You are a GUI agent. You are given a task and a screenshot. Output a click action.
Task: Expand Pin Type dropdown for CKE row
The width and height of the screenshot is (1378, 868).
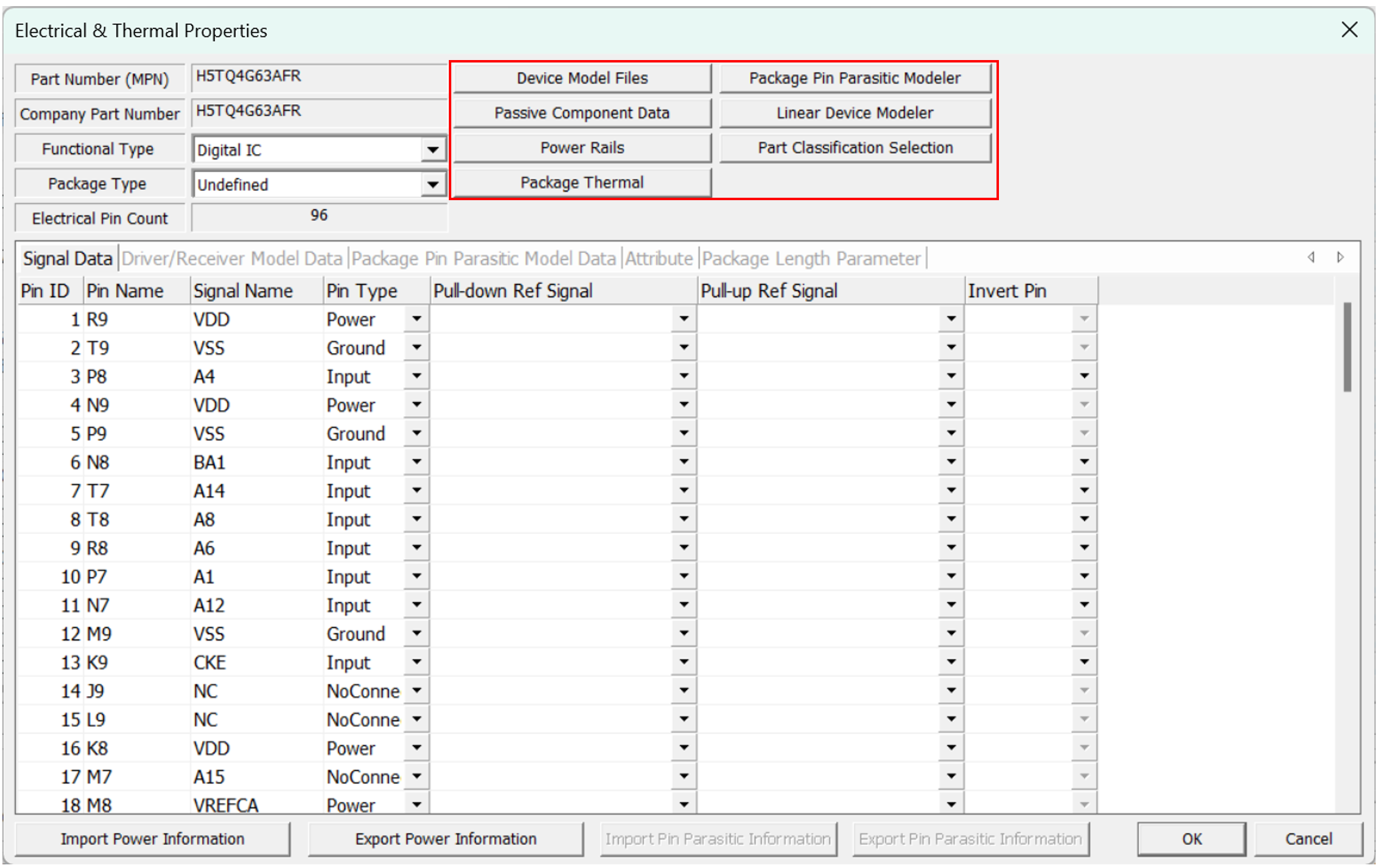click(417, 662)
